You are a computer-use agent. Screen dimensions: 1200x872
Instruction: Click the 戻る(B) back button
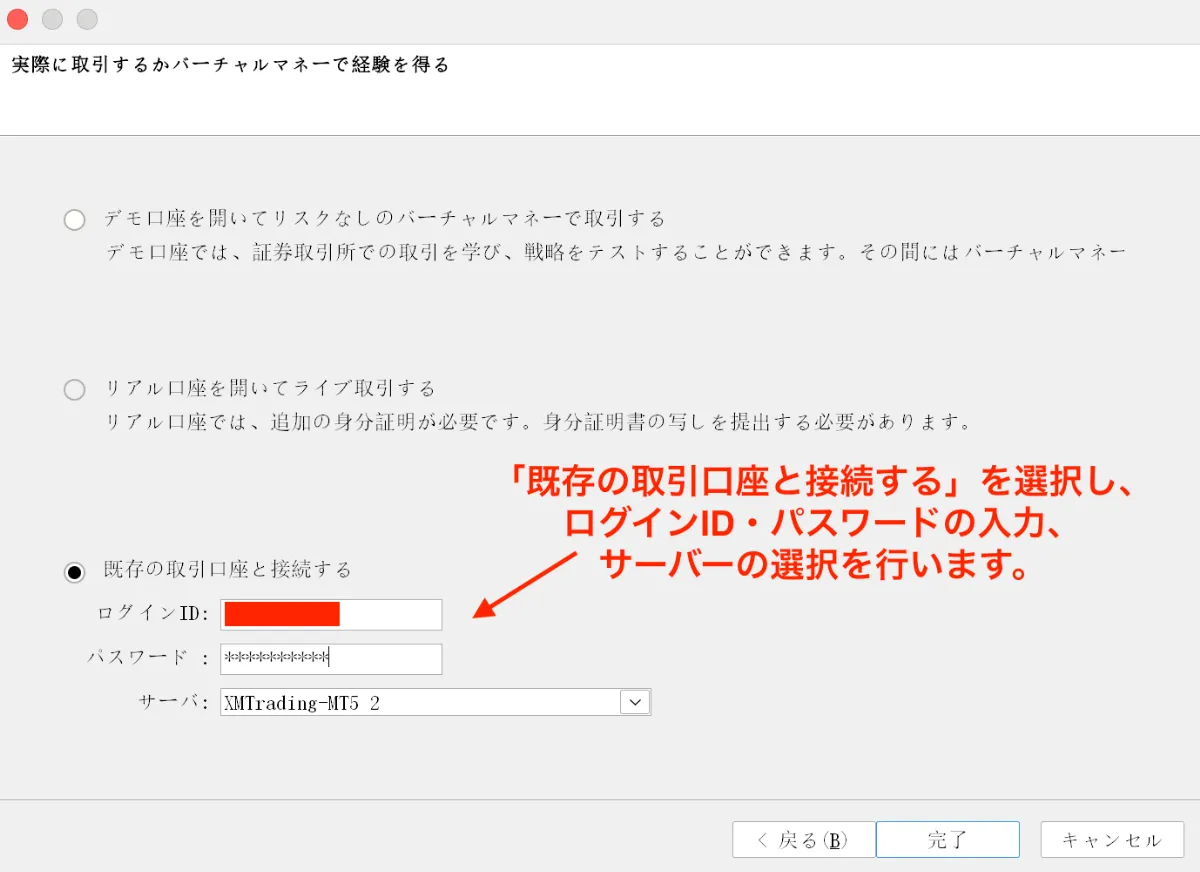[x=802, y=839]
